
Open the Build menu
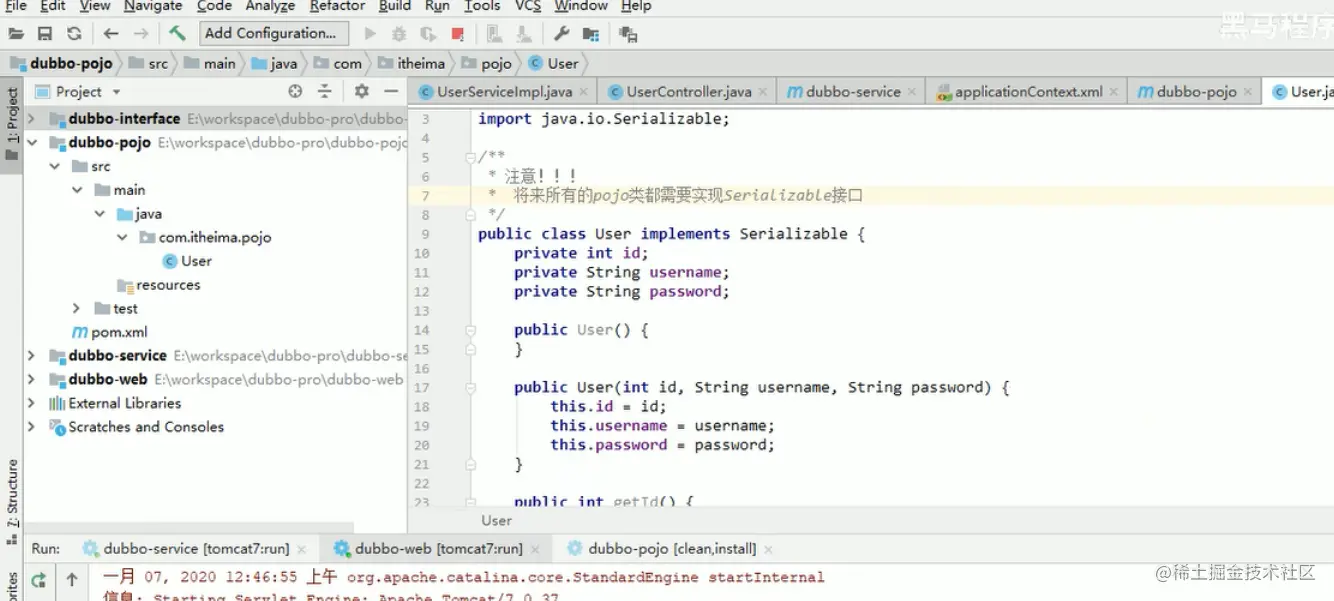[x=395, y=6]
